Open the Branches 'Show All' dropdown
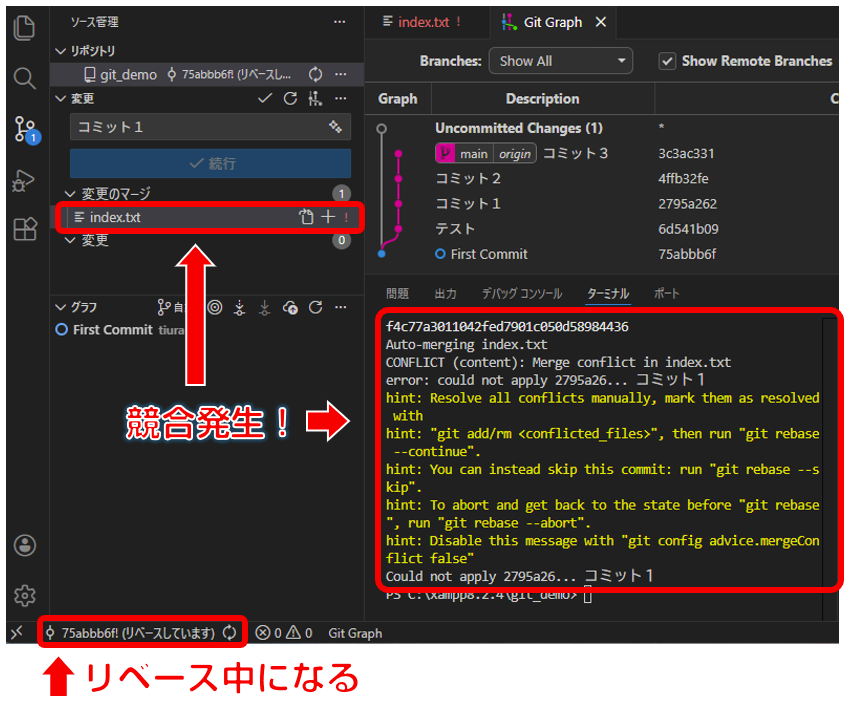This screenshot has width=851, height=703. [x=560, y=61]
